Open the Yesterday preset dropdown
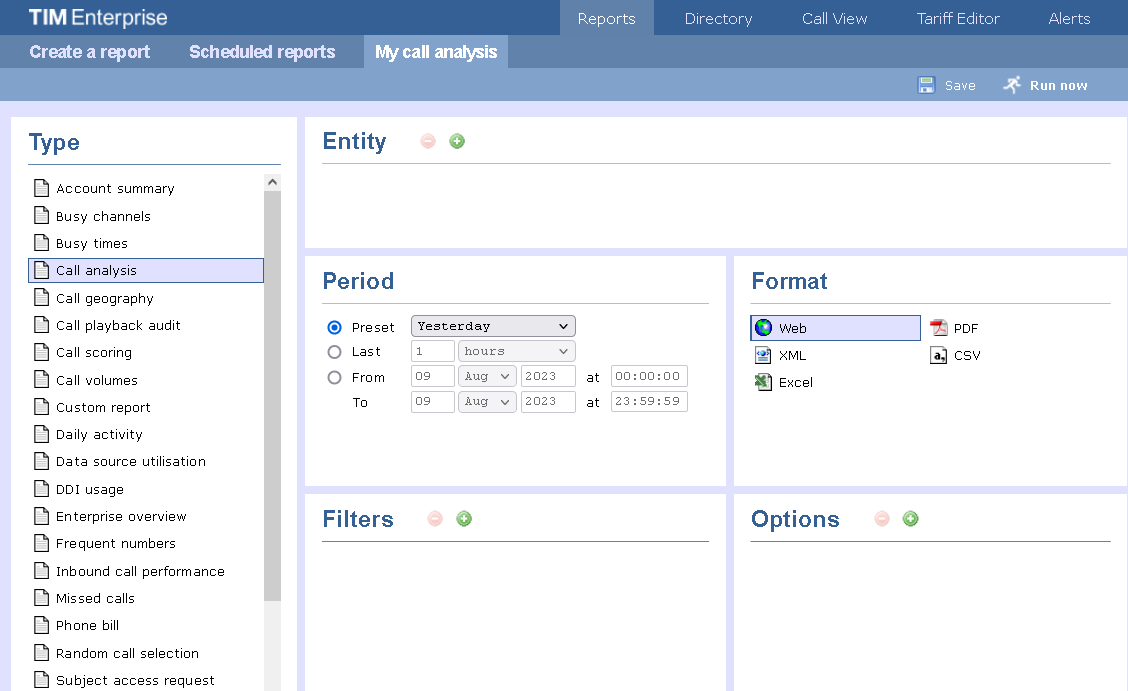The height and width of the screenshot is (691, 1128). tap(493, 325)
